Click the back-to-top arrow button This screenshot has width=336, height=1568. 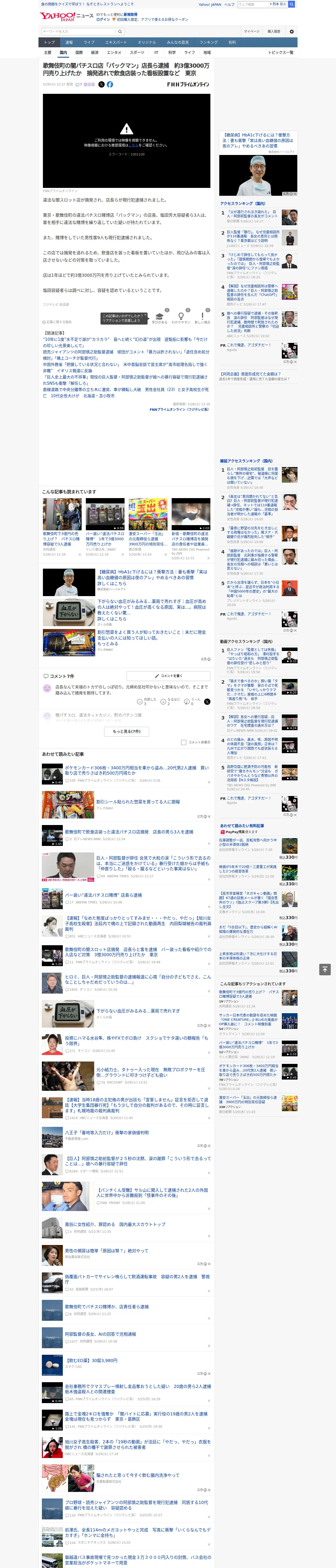pyautogui.click(x=324, y=969)
